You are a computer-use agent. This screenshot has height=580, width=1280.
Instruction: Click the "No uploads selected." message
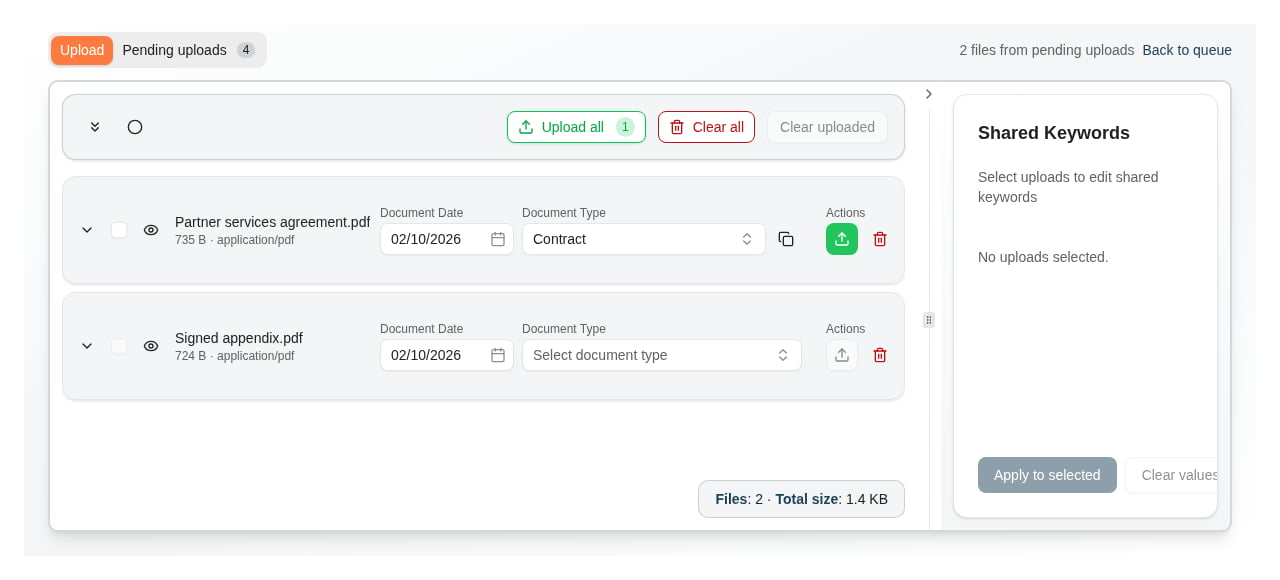(x=1043, y=257)
